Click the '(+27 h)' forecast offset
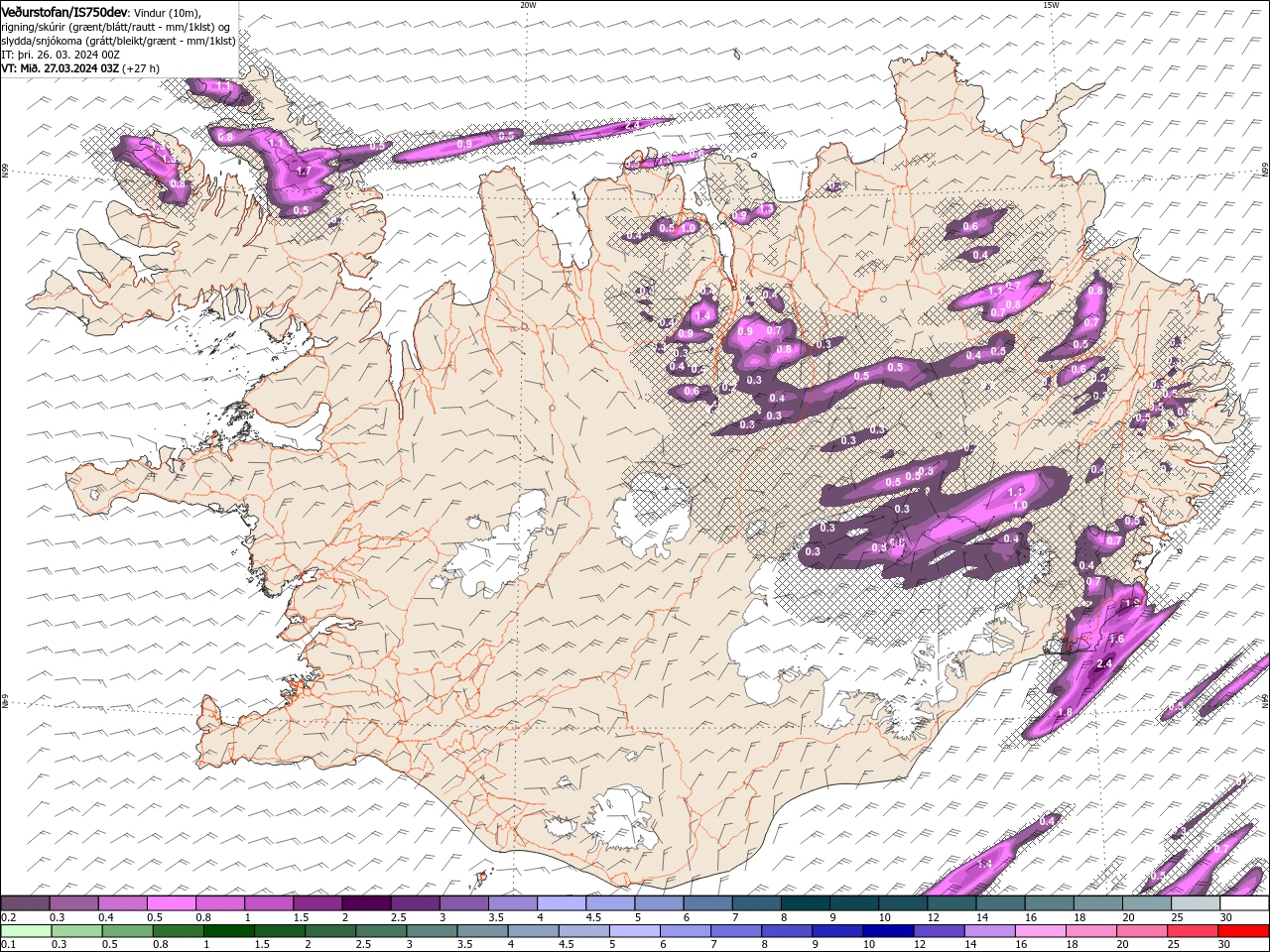Viewport: 1270px width, 952px height. [141, 68]
